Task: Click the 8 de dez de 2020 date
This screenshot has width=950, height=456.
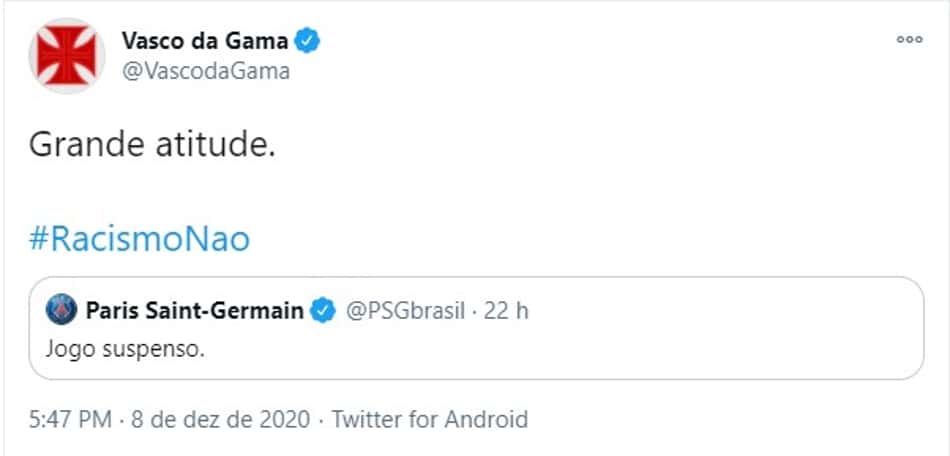Action: coord(221,419)
